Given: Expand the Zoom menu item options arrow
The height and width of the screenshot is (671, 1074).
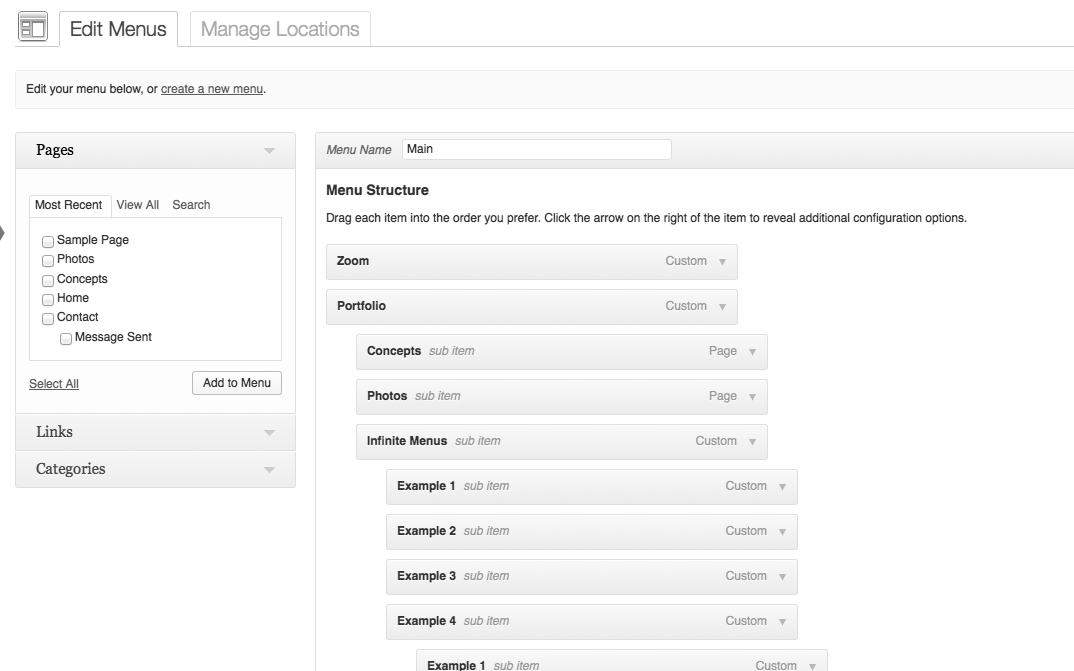Looking at the screenshot, I should point(722,262).
